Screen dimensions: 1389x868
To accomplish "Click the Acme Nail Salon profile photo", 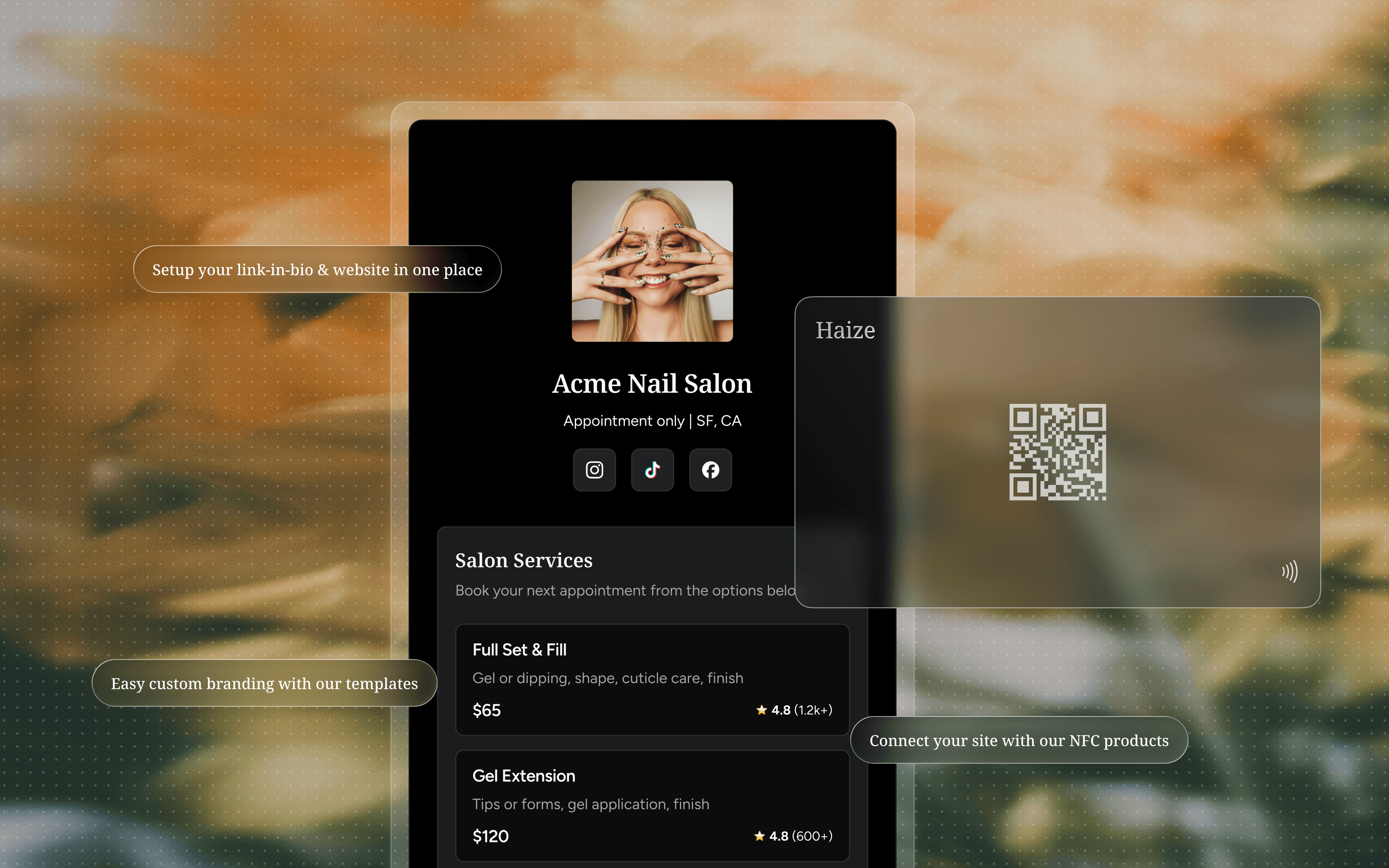I will (x=652, y=261).
